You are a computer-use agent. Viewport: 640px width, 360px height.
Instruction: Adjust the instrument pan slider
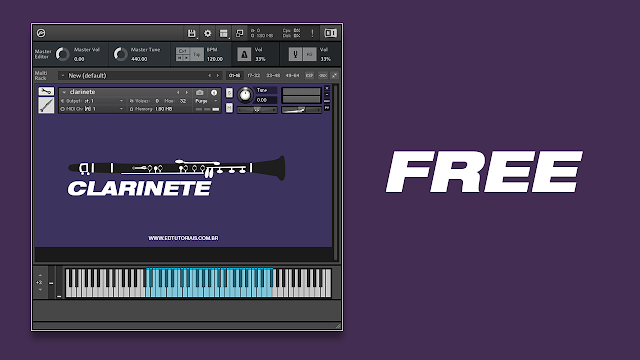tap(257, 110)
